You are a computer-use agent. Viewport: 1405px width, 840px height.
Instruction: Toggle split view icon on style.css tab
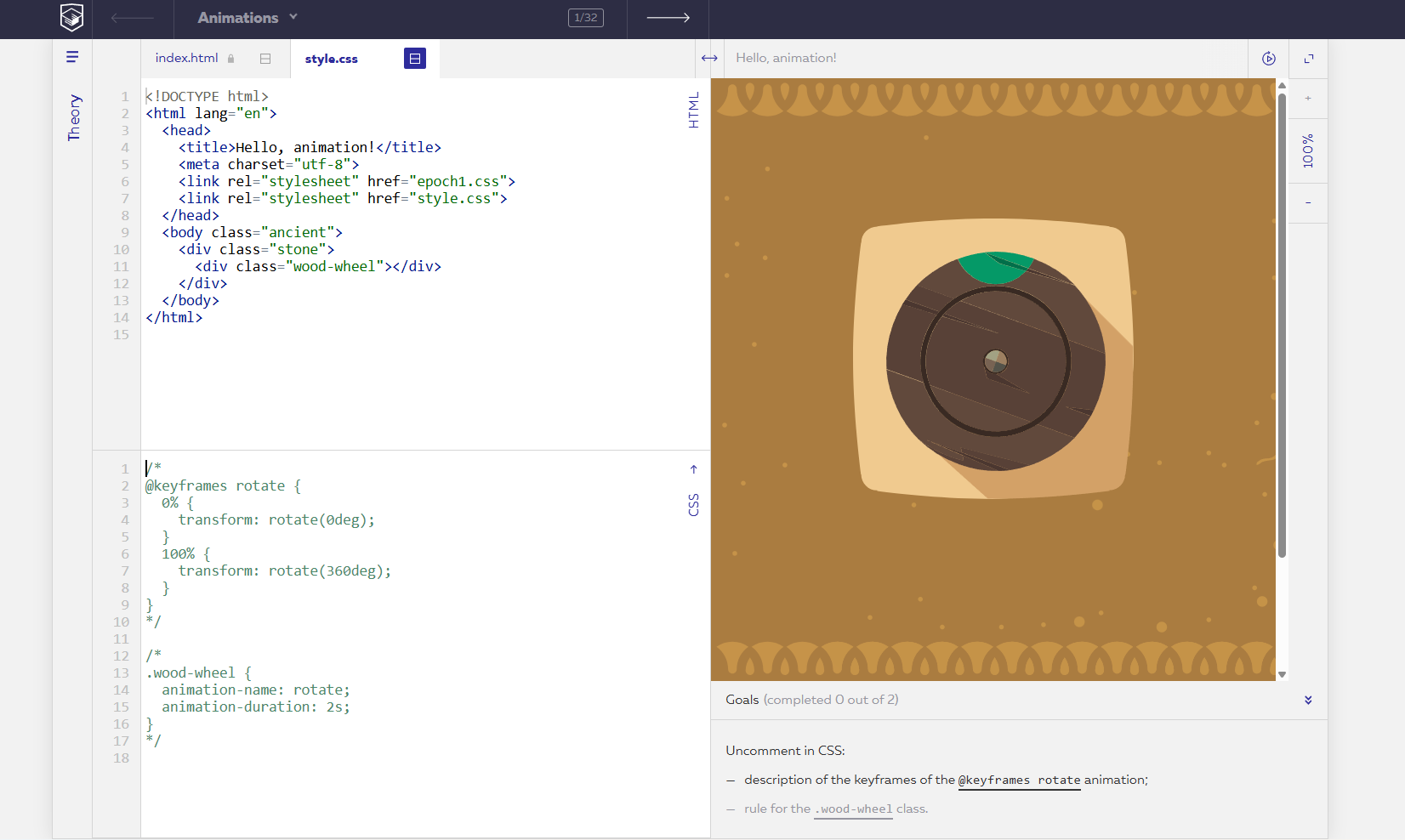pos(415,59)
